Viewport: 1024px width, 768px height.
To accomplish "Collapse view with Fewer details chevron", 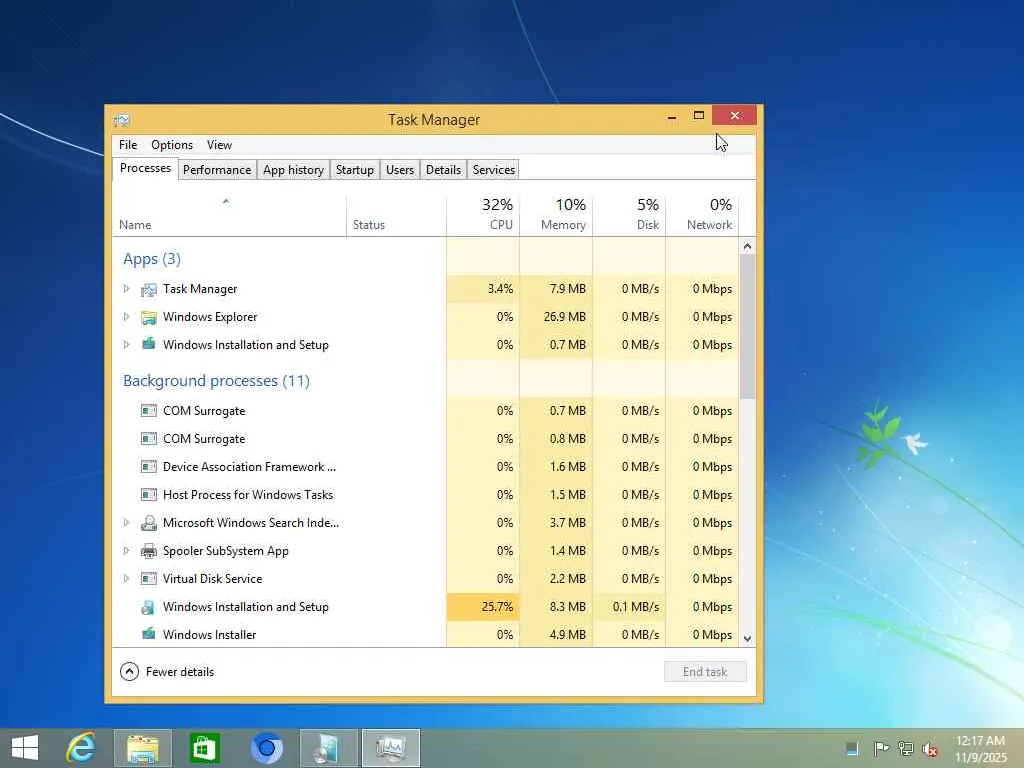I will pos(129,671).
